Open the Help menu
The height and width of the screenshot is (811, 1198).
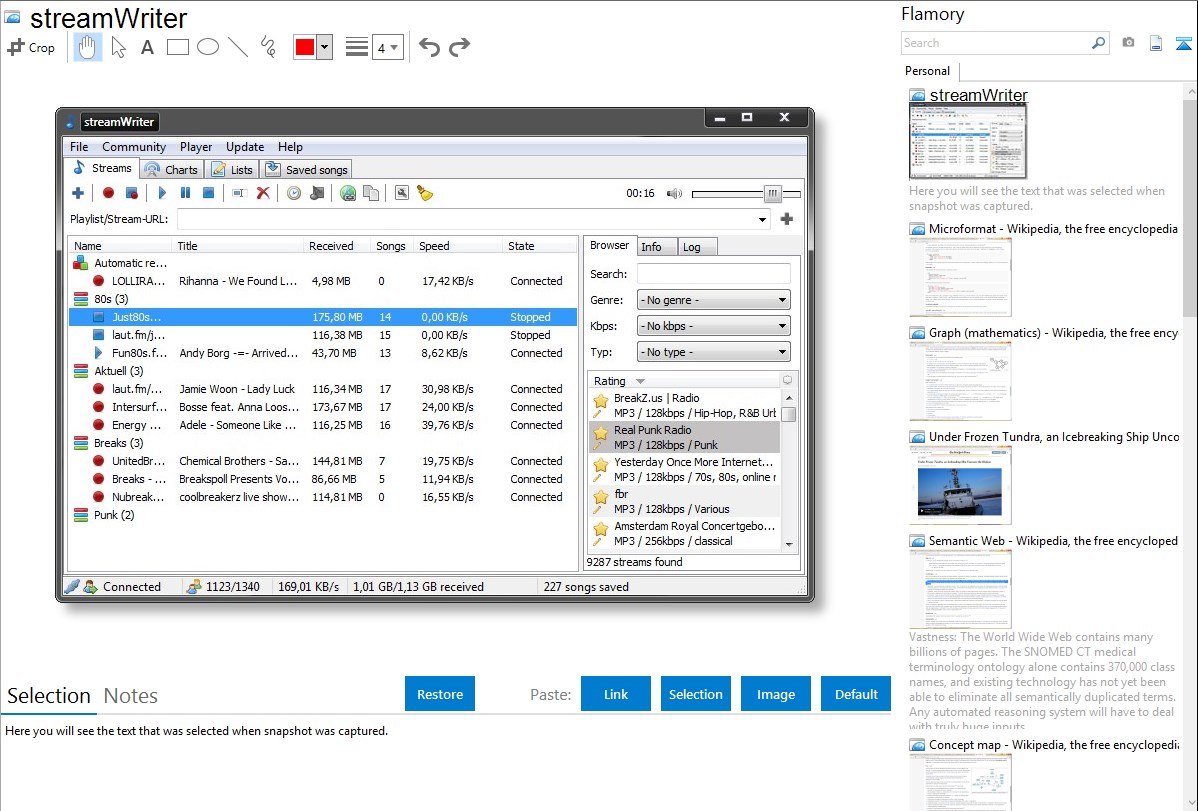pos(290,147)
